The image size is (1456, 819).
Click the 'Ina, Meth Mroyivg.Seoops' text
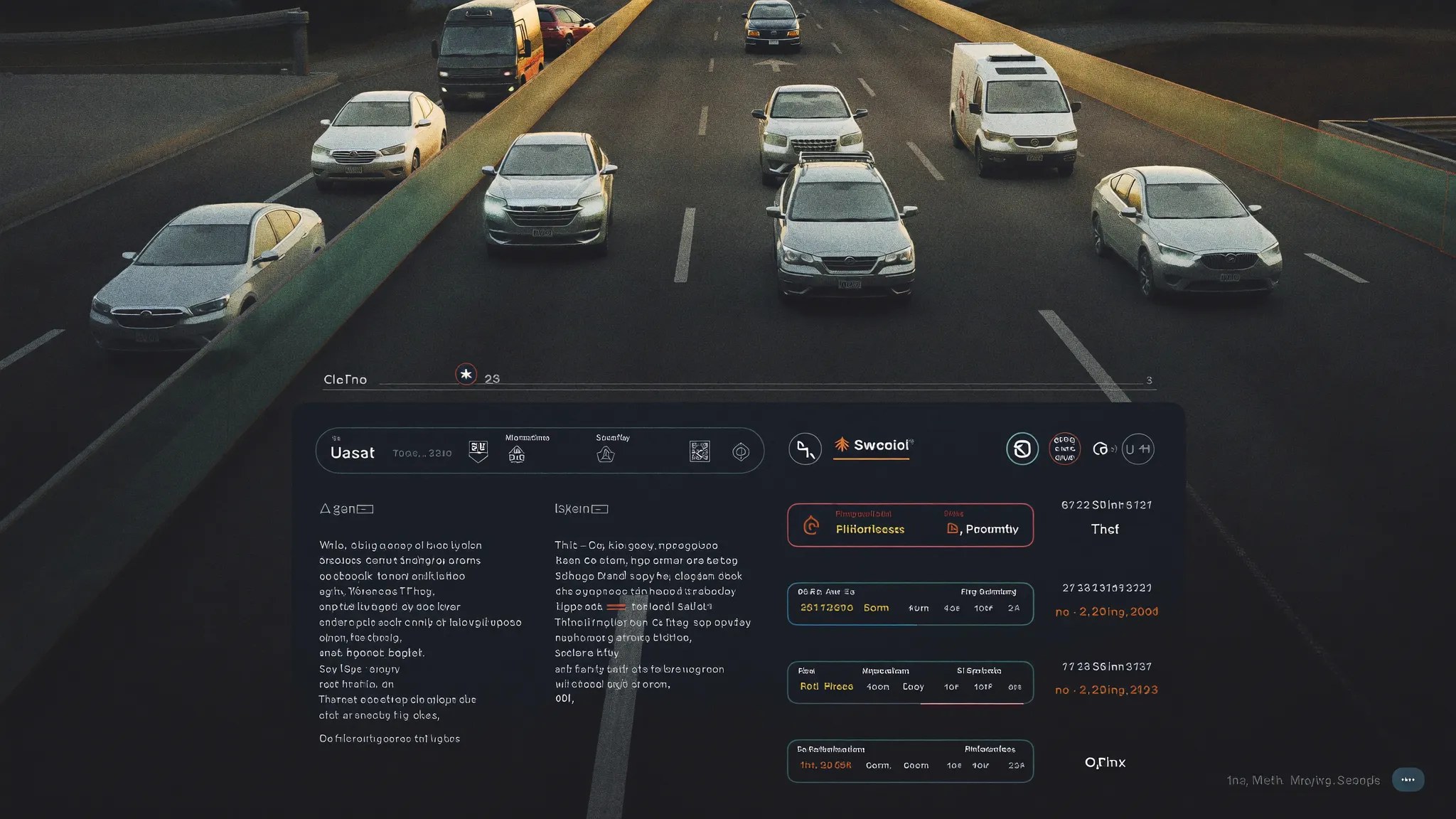(x=1303, y=781)
